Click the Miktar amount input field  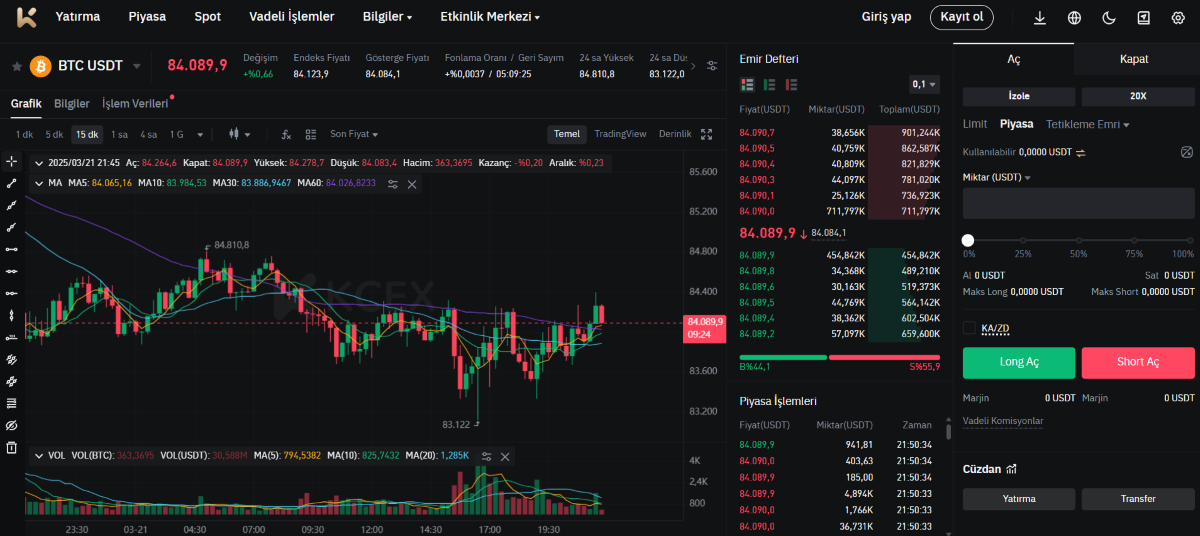(1079, 203)
